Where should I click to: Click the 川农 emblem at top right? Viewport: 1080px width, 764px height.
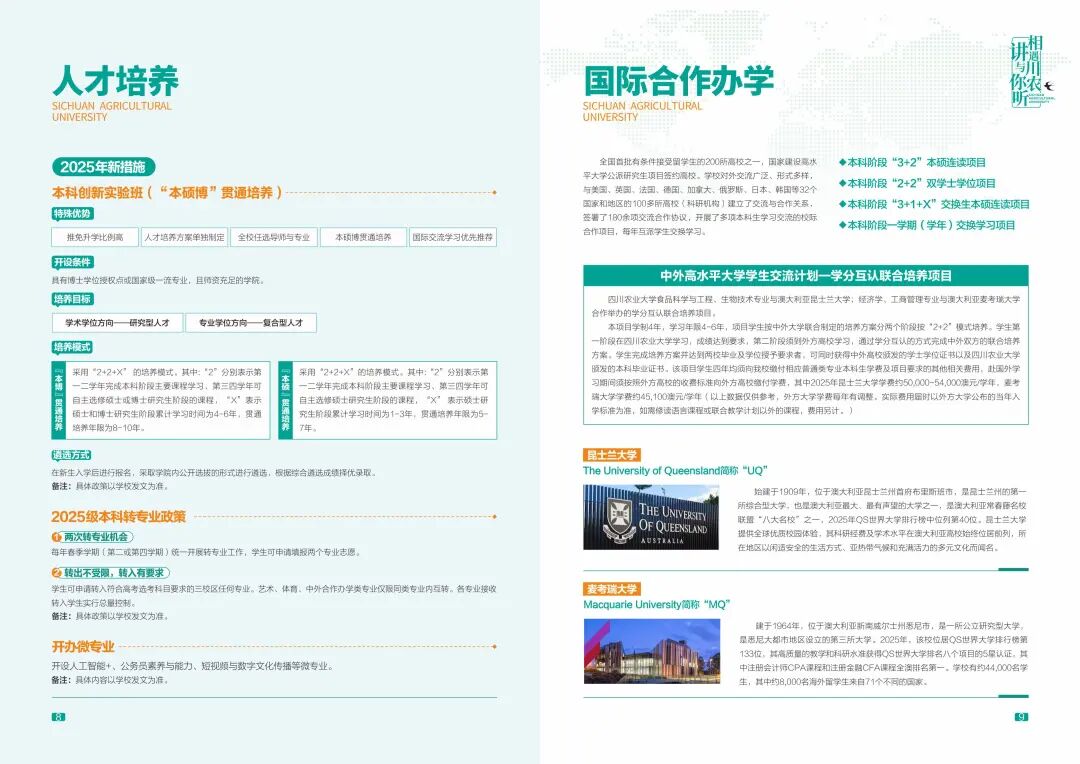pyautogui.click(x=1030, y=70)
